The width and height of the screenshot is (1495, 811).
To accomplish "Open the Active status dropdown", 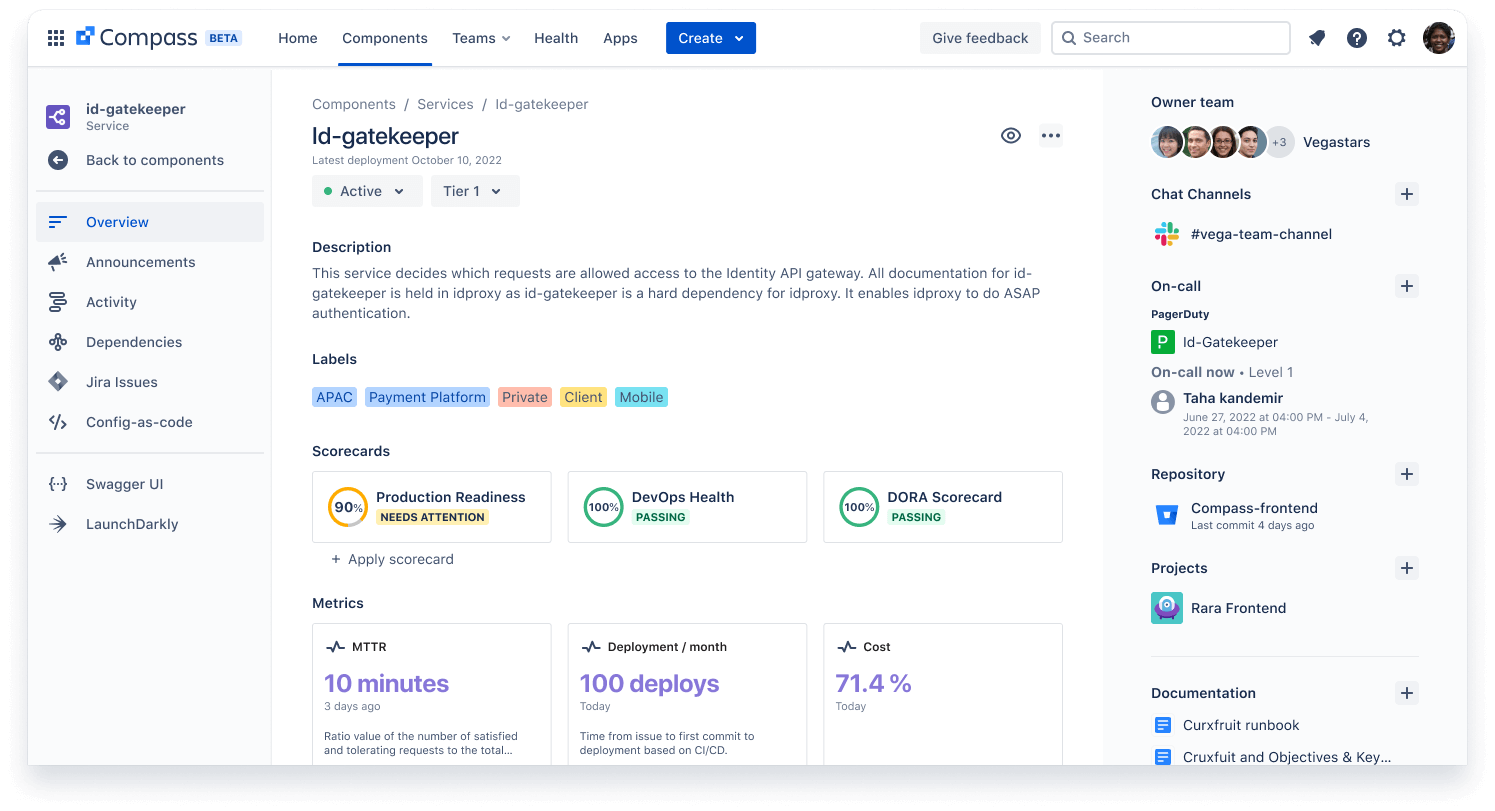I will [367, 190].
